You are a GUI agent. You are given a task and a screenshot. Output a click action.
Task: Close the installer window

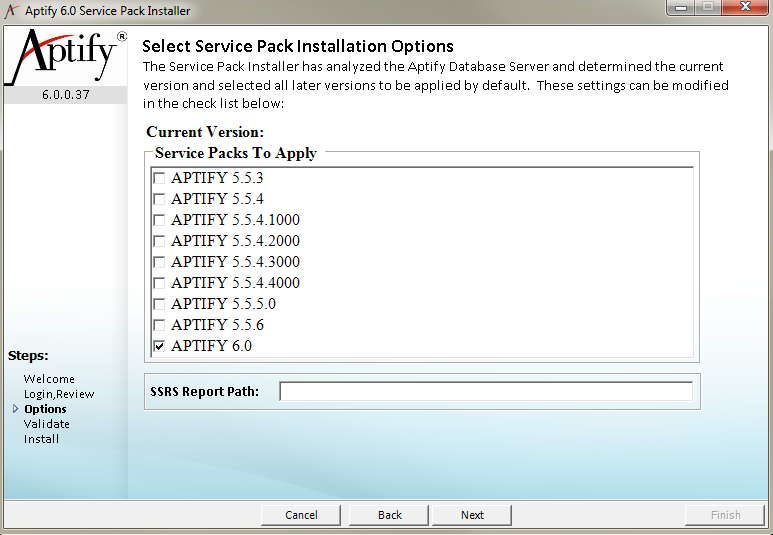point(745,7)
